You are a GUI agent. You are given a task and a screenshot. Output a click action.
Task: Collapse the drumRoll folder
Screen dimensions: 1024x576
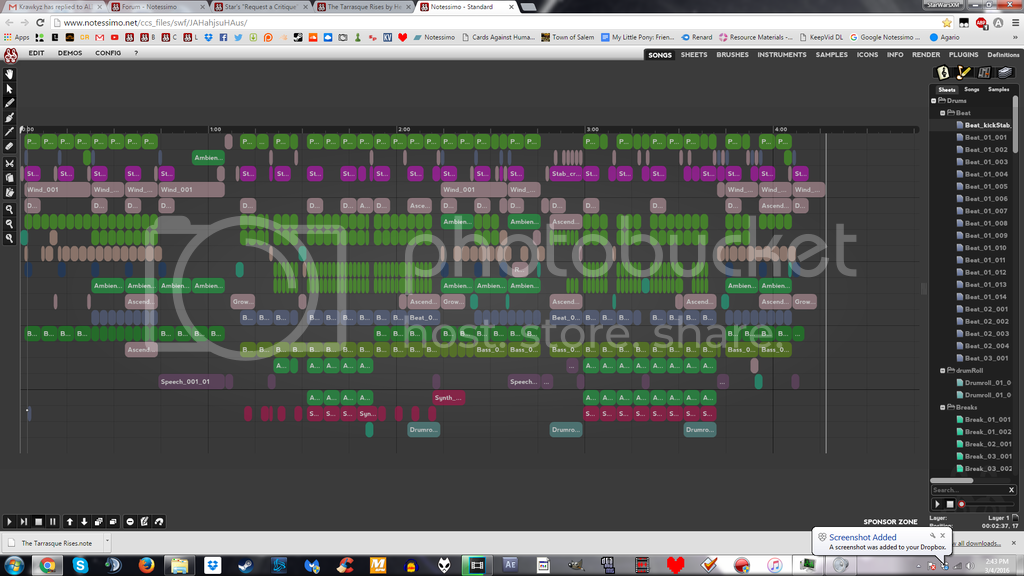pos(943,370)
